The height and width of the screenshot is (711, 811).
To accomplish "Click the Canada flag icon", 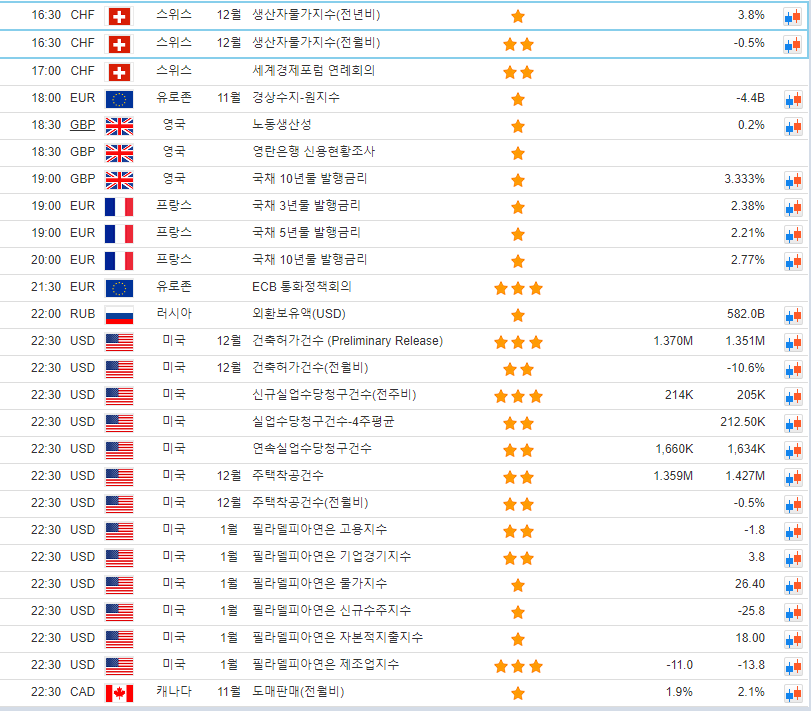I will pyautogui.click(x=119, y=693).
